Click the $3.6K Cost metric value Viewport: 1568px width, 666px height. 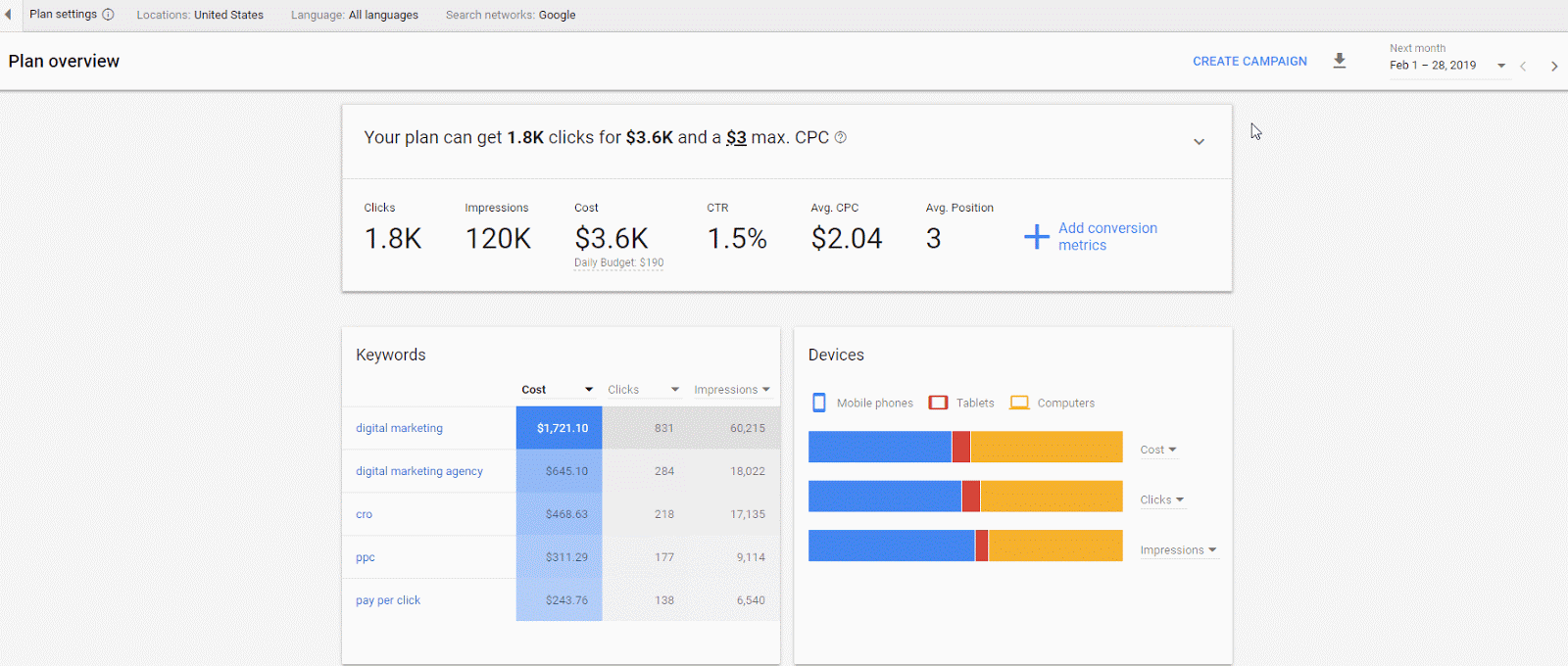[x=612, y=238]
